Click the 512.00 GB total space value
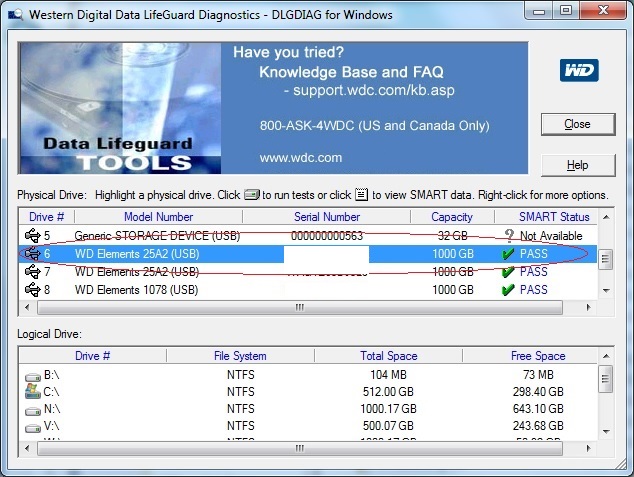Screen dimensions: 634x477 (x=388, y=392)
